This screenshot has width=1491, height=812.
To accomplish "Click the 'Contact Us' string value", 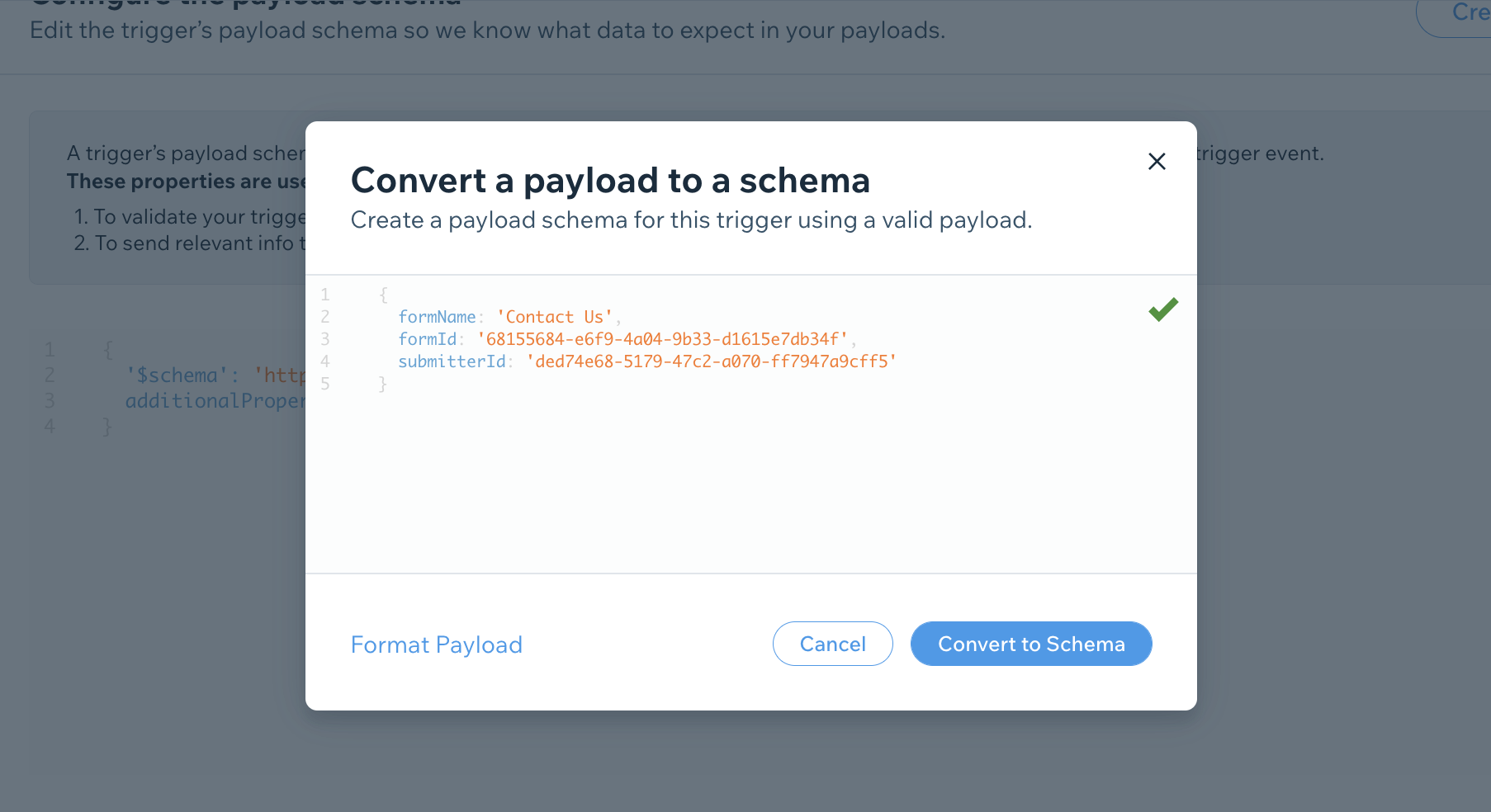I will 555,317.
